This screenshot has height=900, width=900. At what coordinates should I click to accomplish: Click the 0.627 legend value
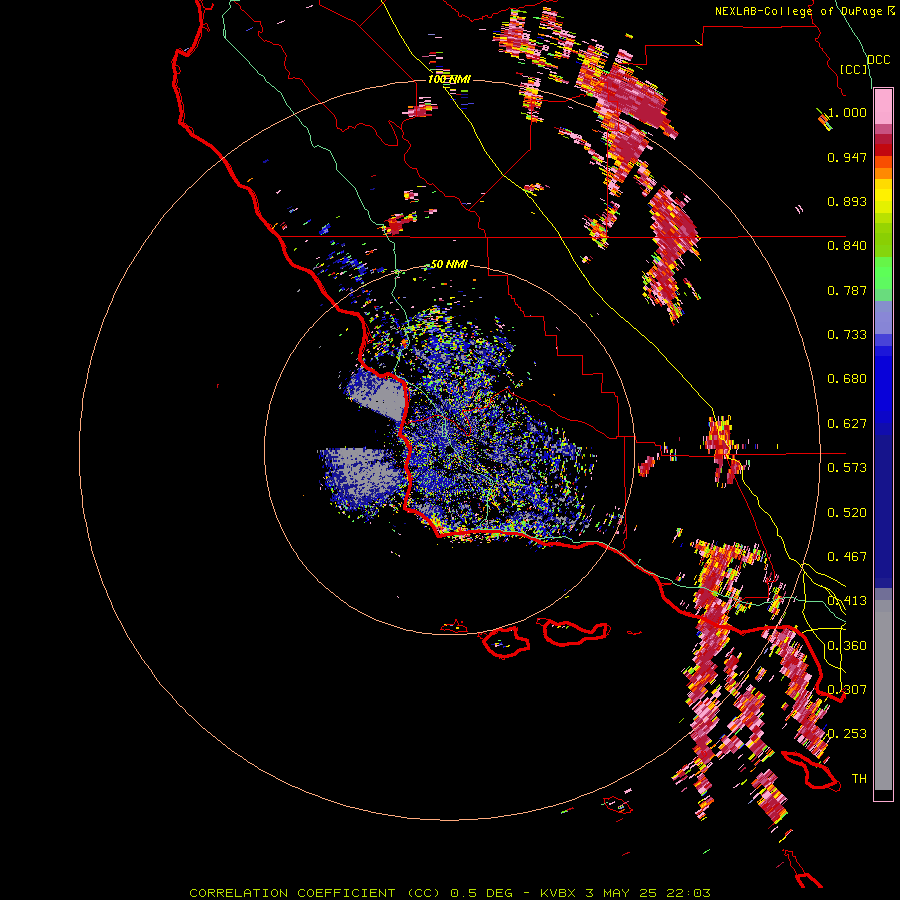847,424
